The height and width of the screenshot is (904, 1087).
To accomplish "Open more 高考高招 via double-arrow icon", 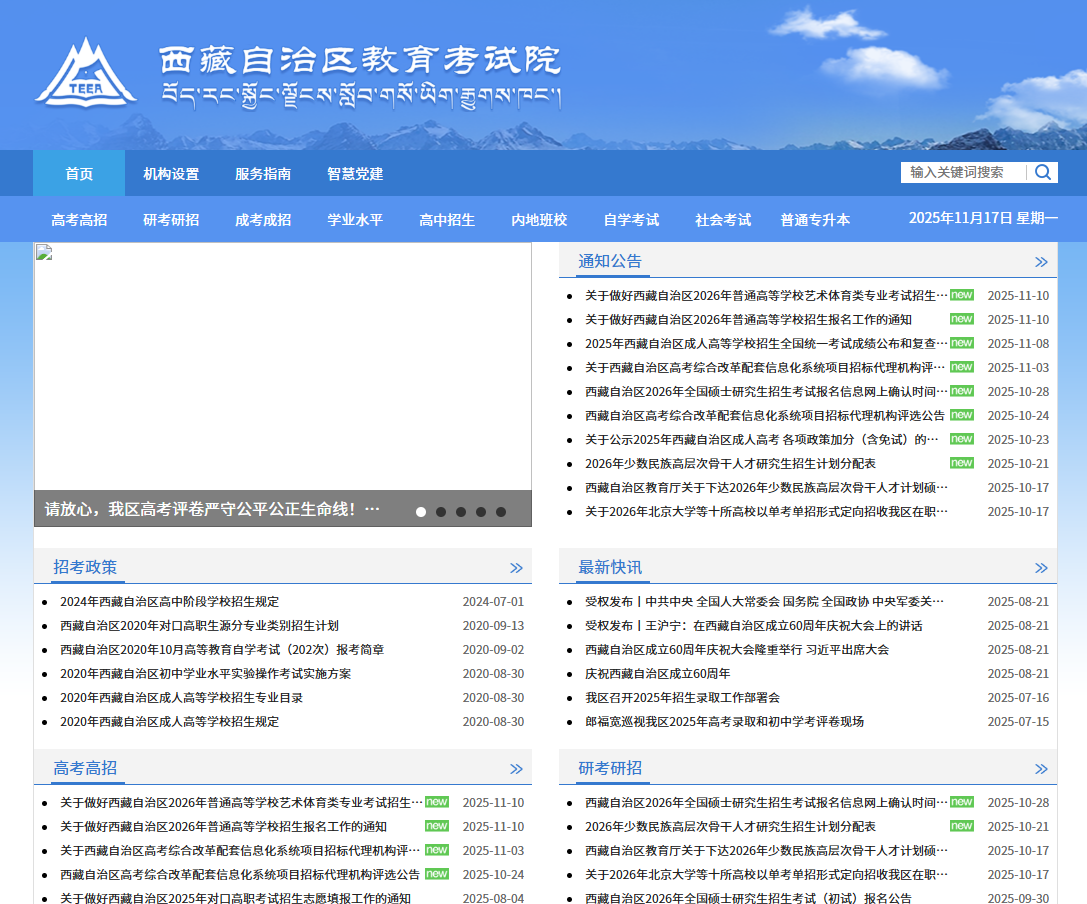I will point(516,769).
